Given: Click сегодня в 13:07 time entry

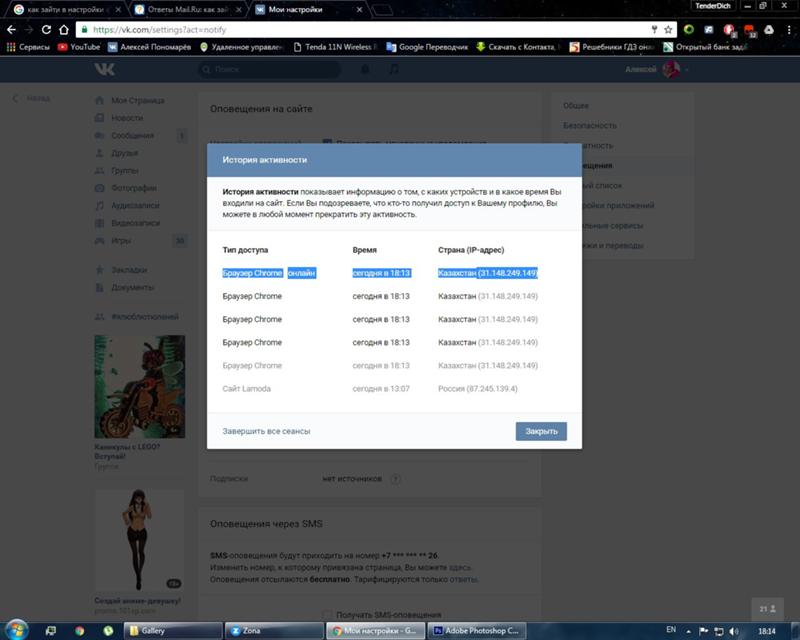Looking at the screenshot, I should [381, 389].
